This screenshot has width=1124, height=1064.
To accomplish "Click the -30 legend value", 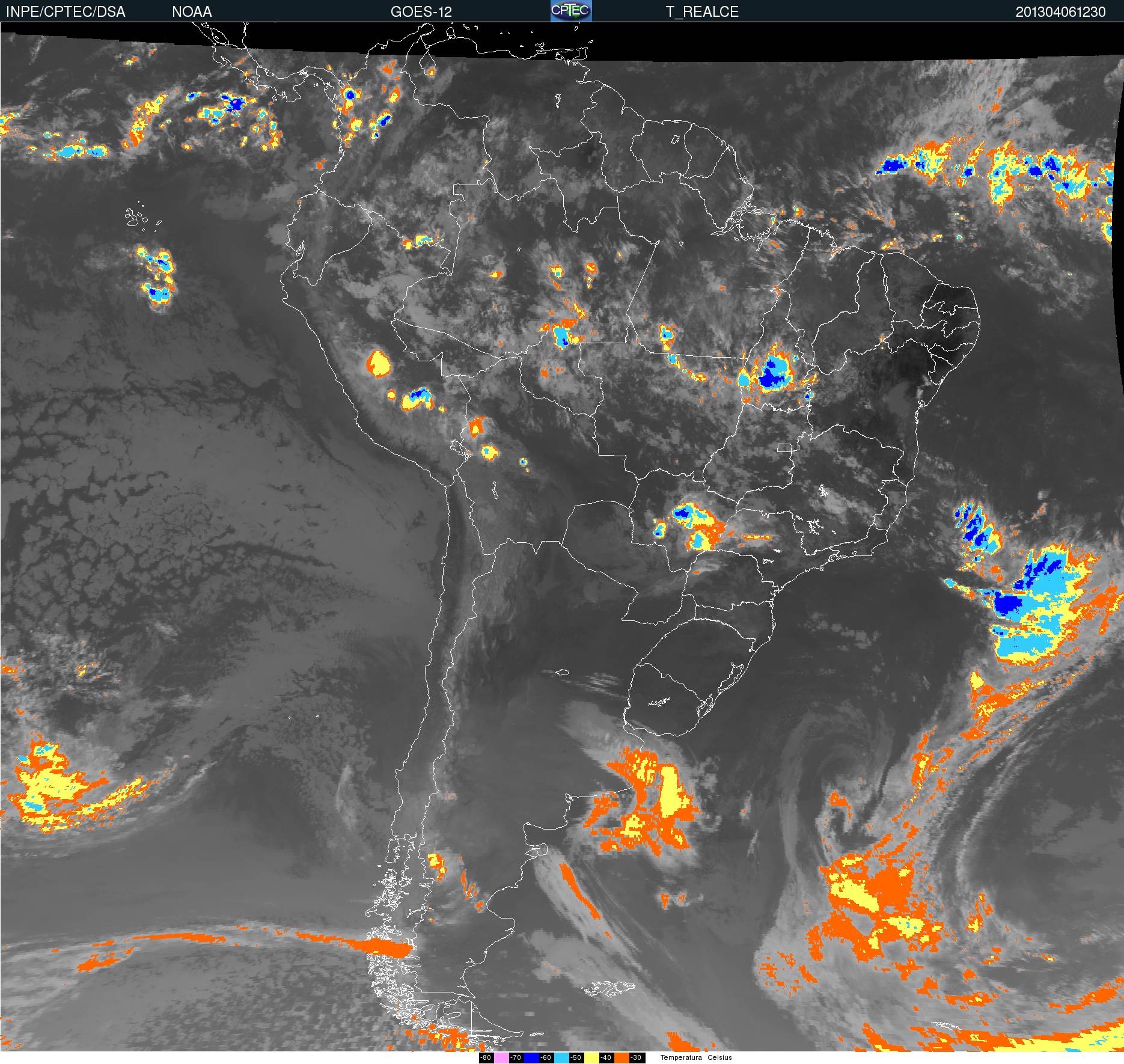I will click(x=636, y=1057).
